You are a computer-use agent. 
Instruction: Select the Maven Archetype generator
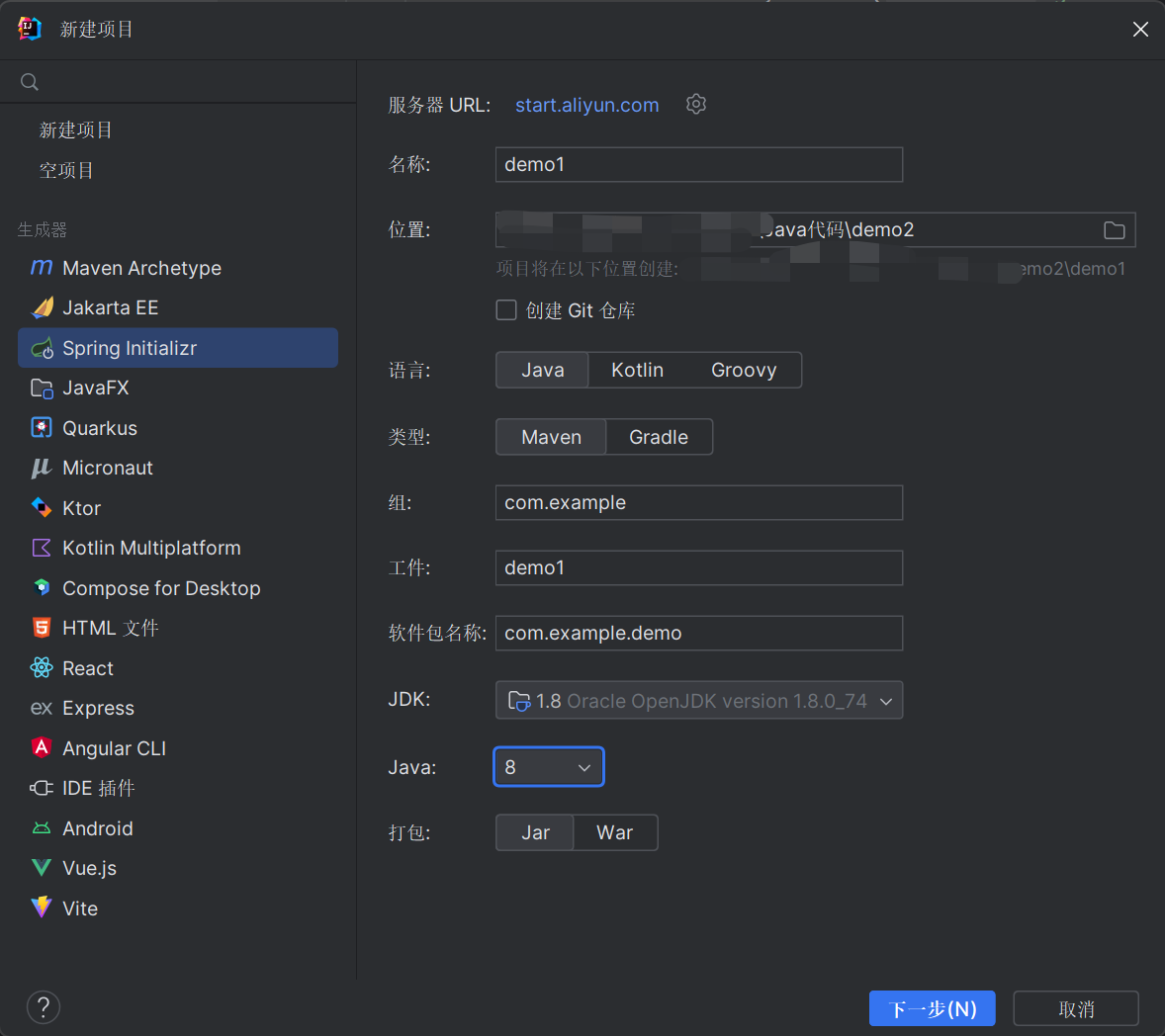coord(141,268)
